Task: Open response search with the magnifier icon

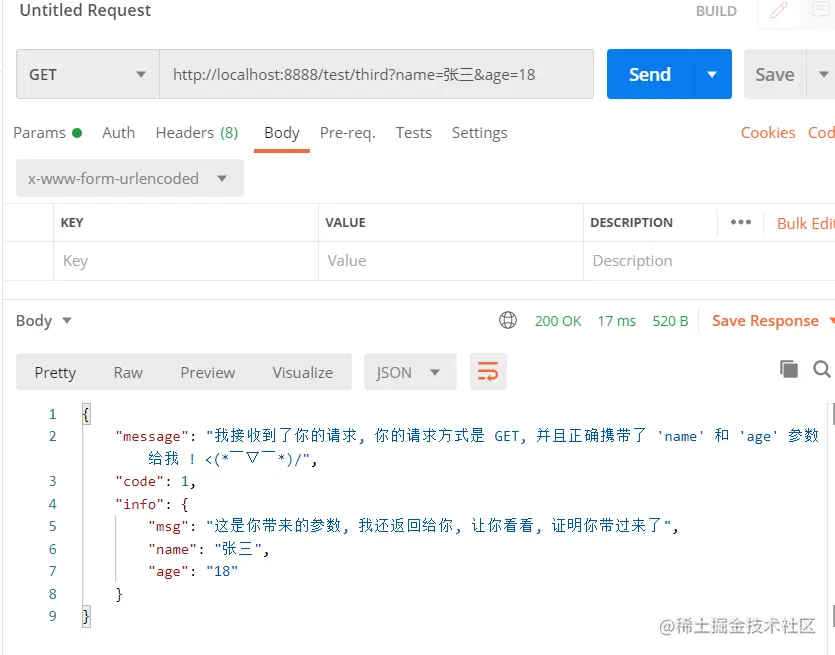Action: point(822,370)
